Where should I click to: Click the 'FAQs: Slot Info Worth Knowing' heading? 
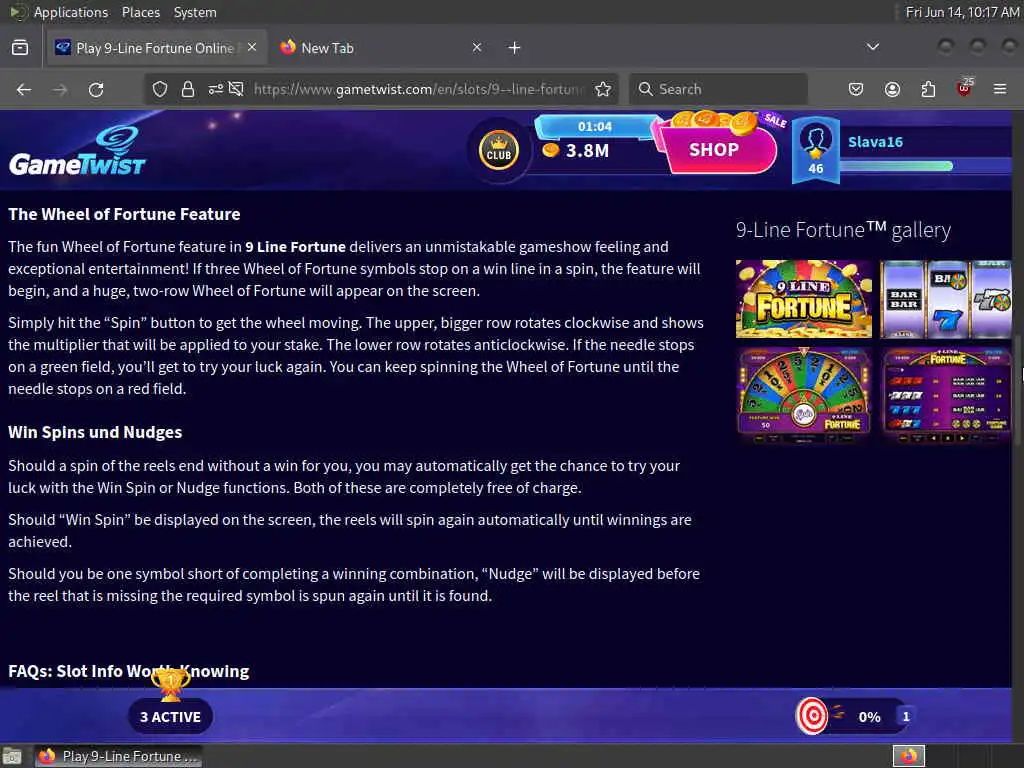pyautogui.click(x=129, y=671)
